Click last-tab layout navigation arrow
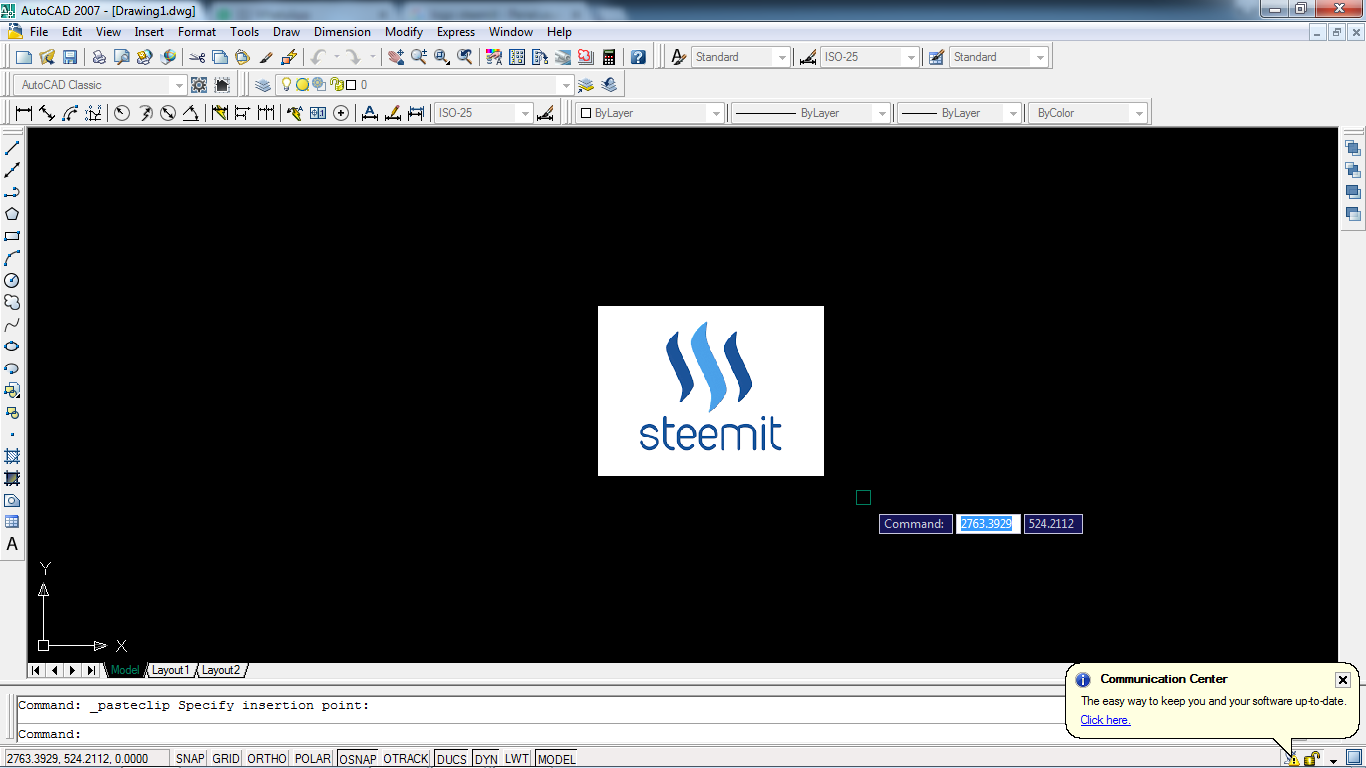1366x768 pixels. click(92, 670)
